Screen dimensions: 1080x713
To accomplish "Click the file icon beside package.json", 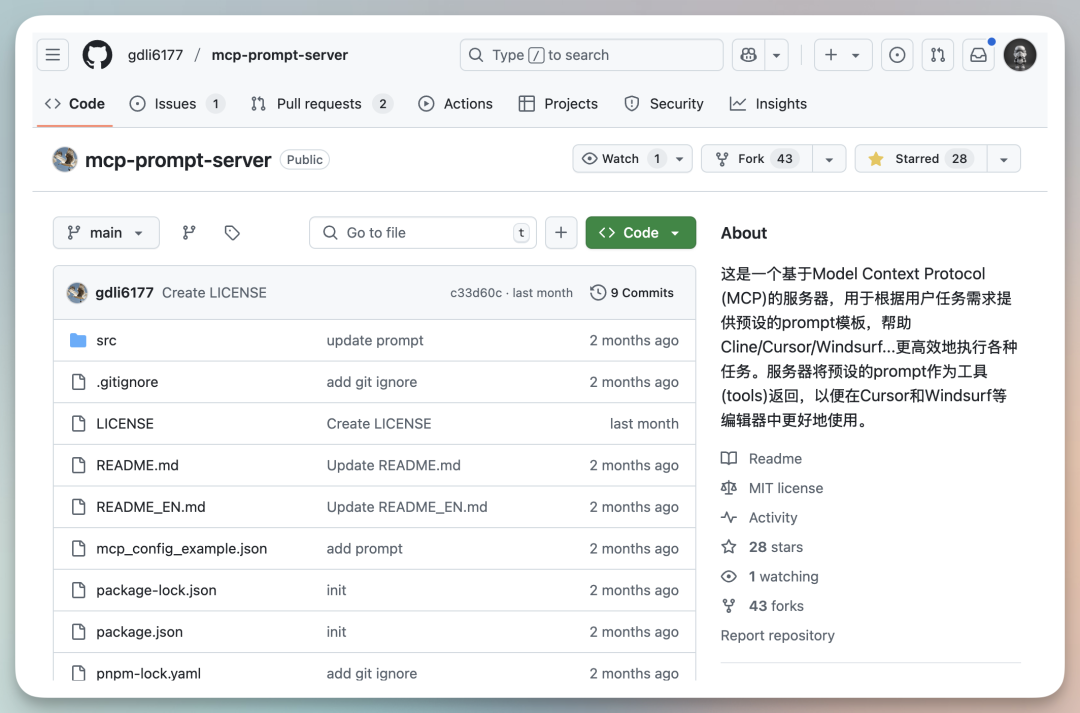I will click(x=79, y=632).
